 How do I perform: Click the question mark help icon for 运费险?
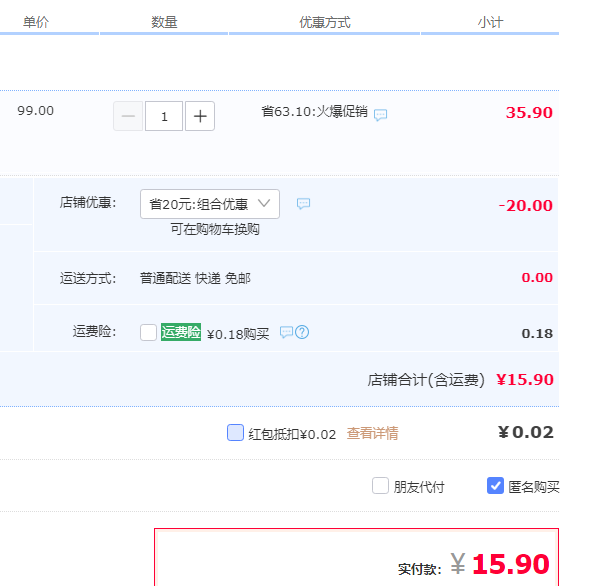[x=302, y=333]
